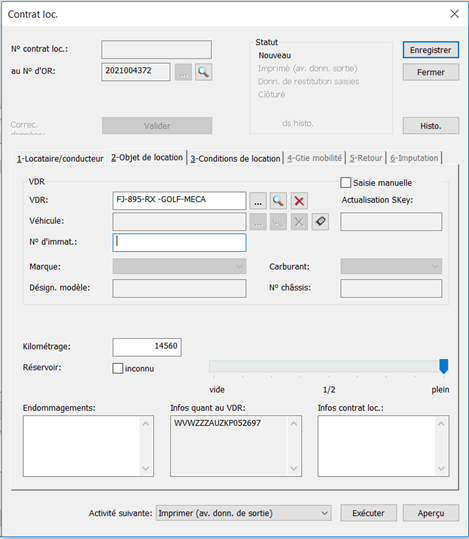Open the browse dots next to N° d'OR

coord(183,72)
